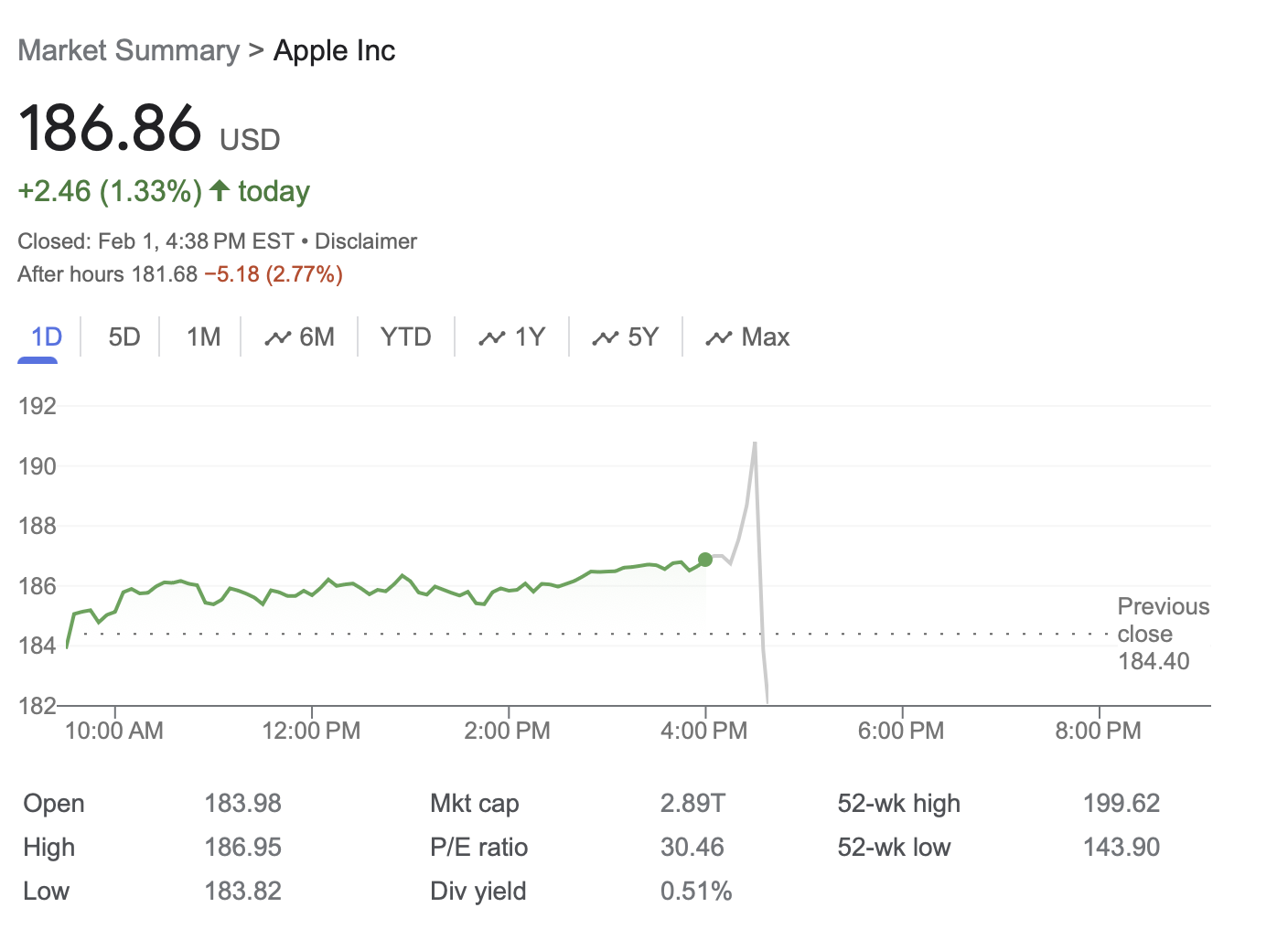Click the Closed: Feb 1, 4:38 PM EST text
The width and height of the screenshot is (1288, 929).
pos(156,241)
